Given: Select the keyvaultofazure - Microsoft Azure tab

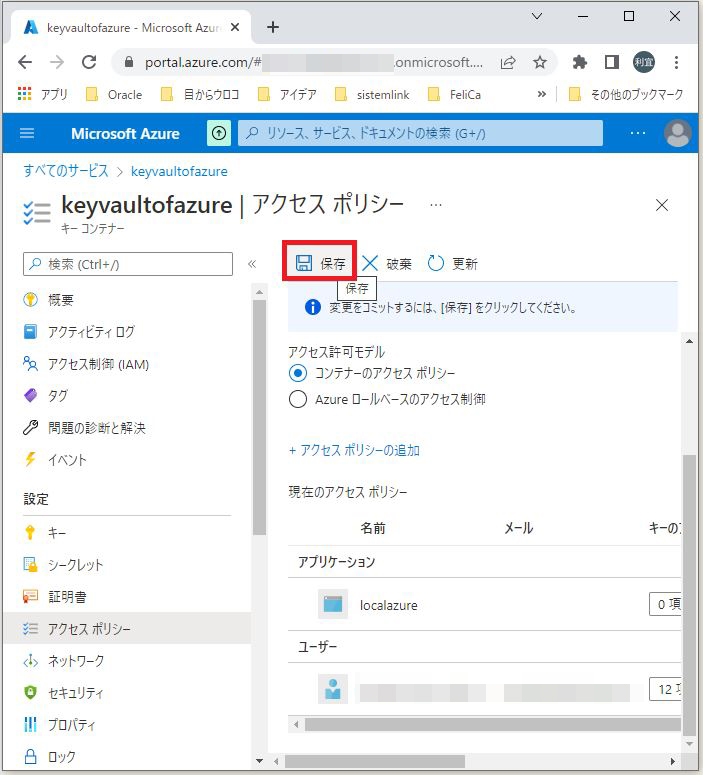Looking at the screenshot, I should 132,27.
